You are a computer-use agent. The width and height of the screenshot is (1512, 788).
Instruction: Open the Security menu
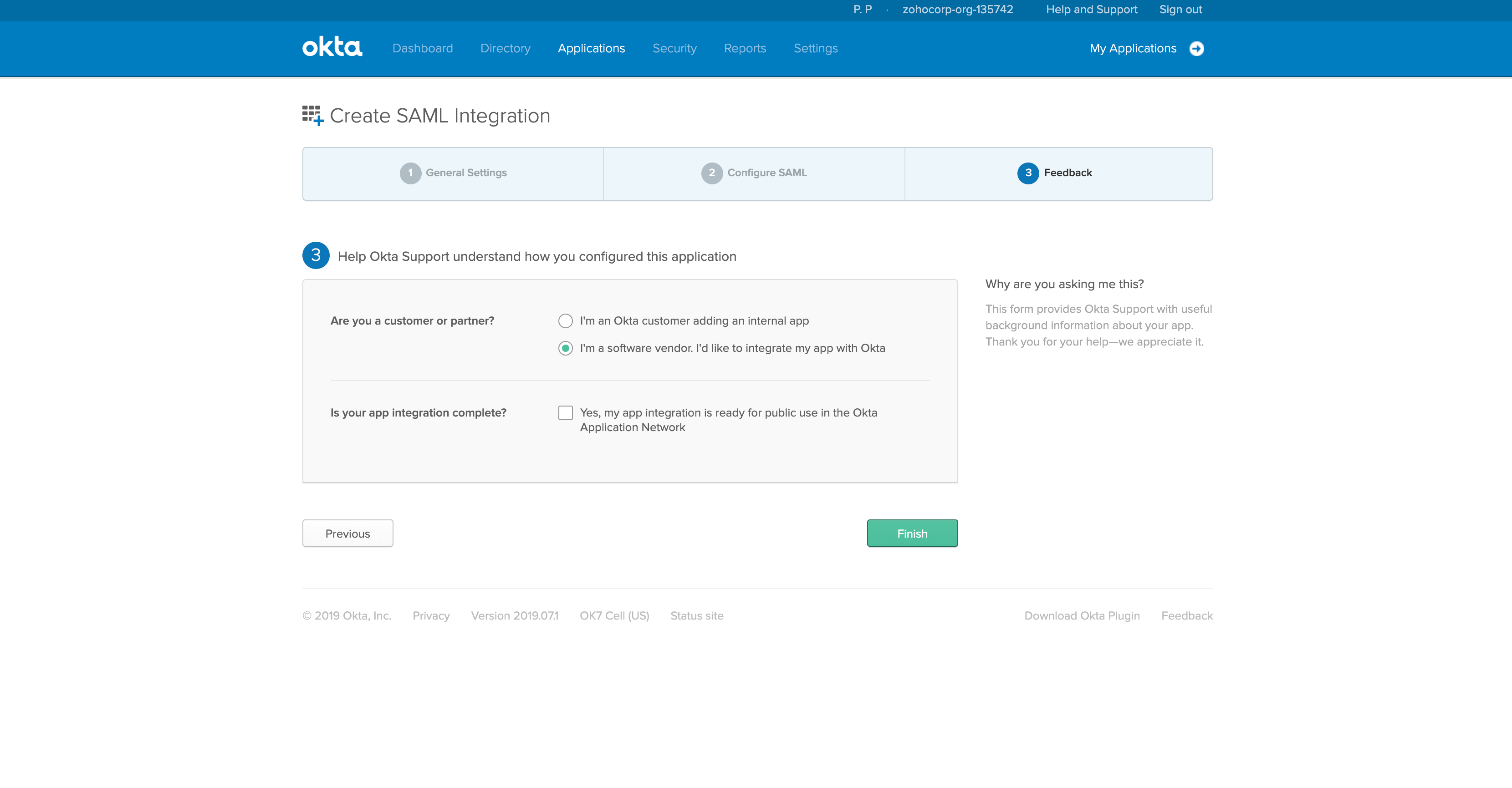pyautogui.click(x=674, y=49)
